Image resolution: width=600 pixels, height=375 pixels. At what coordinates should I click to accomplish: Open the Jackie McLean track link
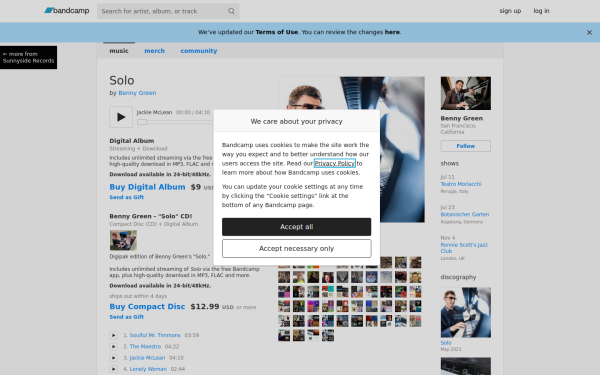click(x=147, y=358)
